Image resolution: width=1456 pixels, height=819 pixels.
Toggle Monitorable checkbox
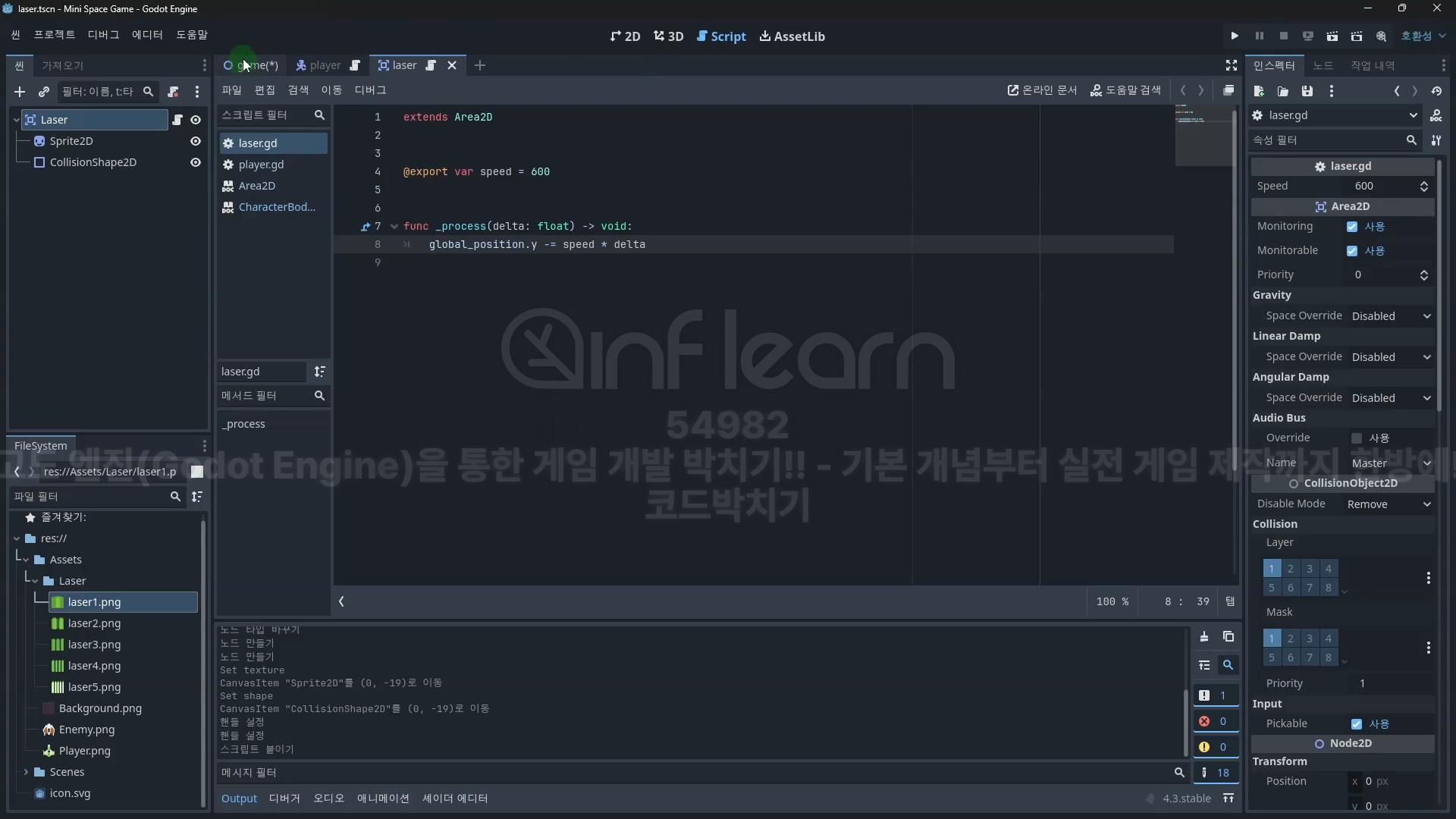tap(1352, 251)
